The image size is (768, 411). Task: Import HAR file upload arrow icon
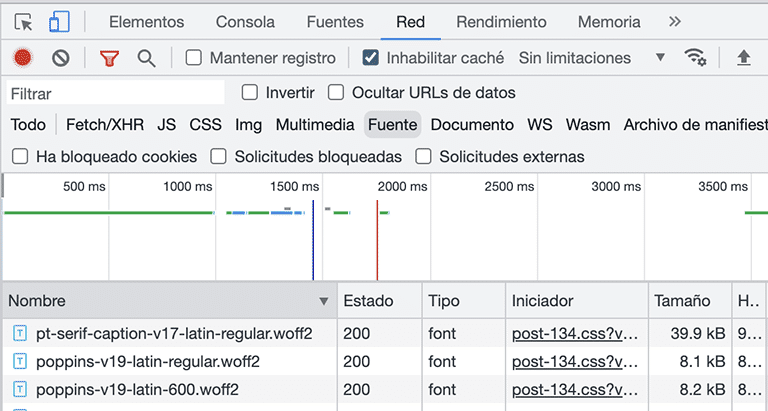click(x=744, y=58)
